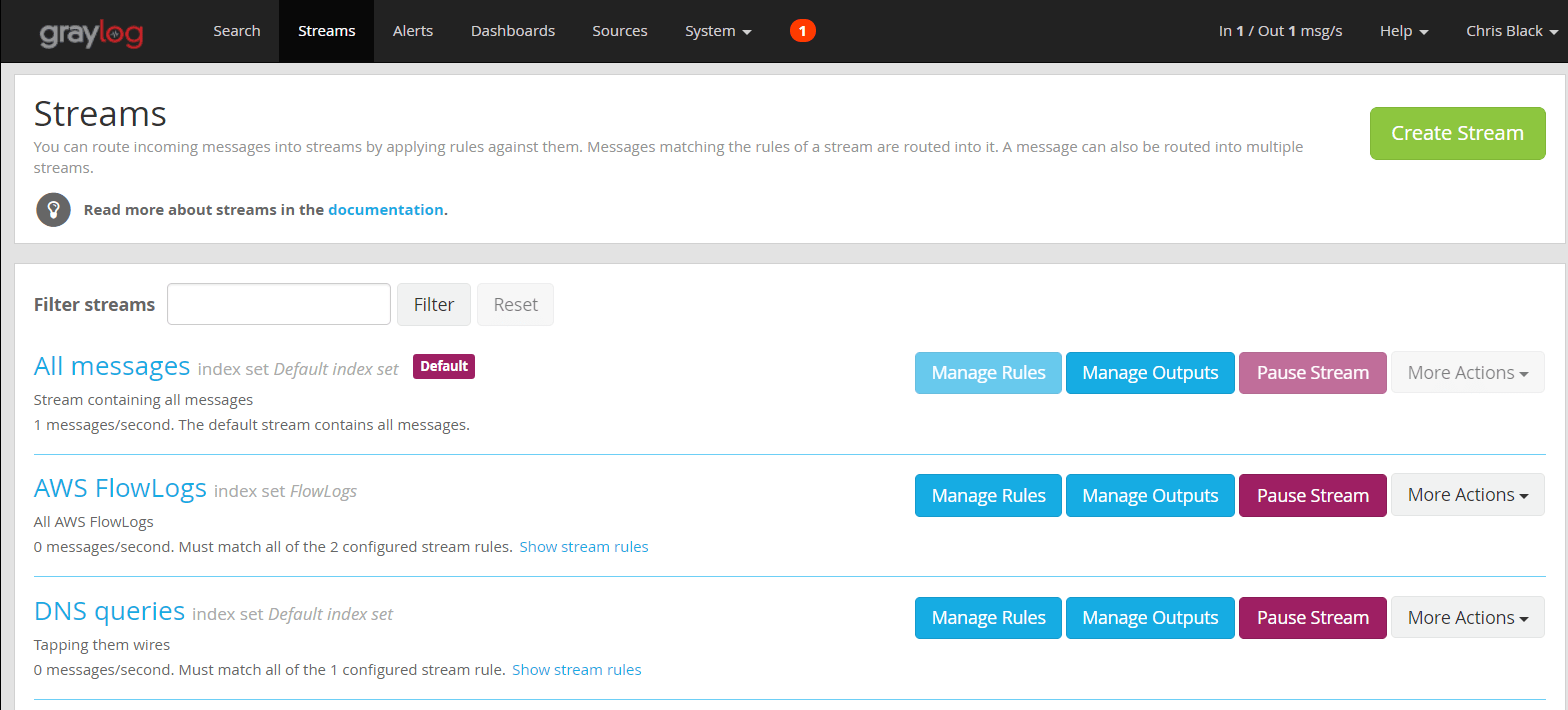Screen dimensions: 1568x710
Task: Open the Alerts section
Action: click(x=413, y=31)
